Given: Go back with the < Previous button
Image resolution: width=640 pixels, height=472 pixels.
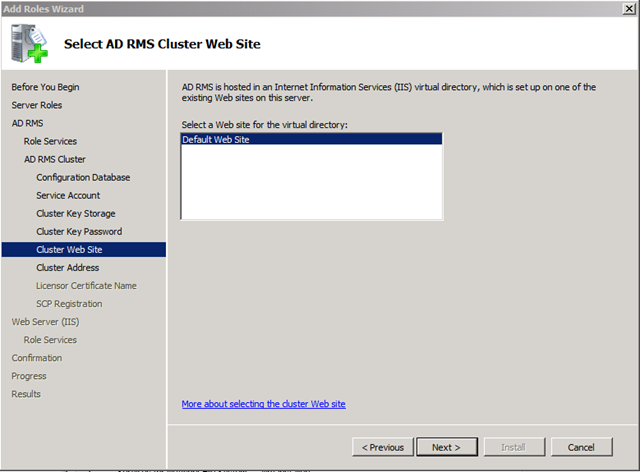Looking at the screenshot, I should [x=383, y=447].
